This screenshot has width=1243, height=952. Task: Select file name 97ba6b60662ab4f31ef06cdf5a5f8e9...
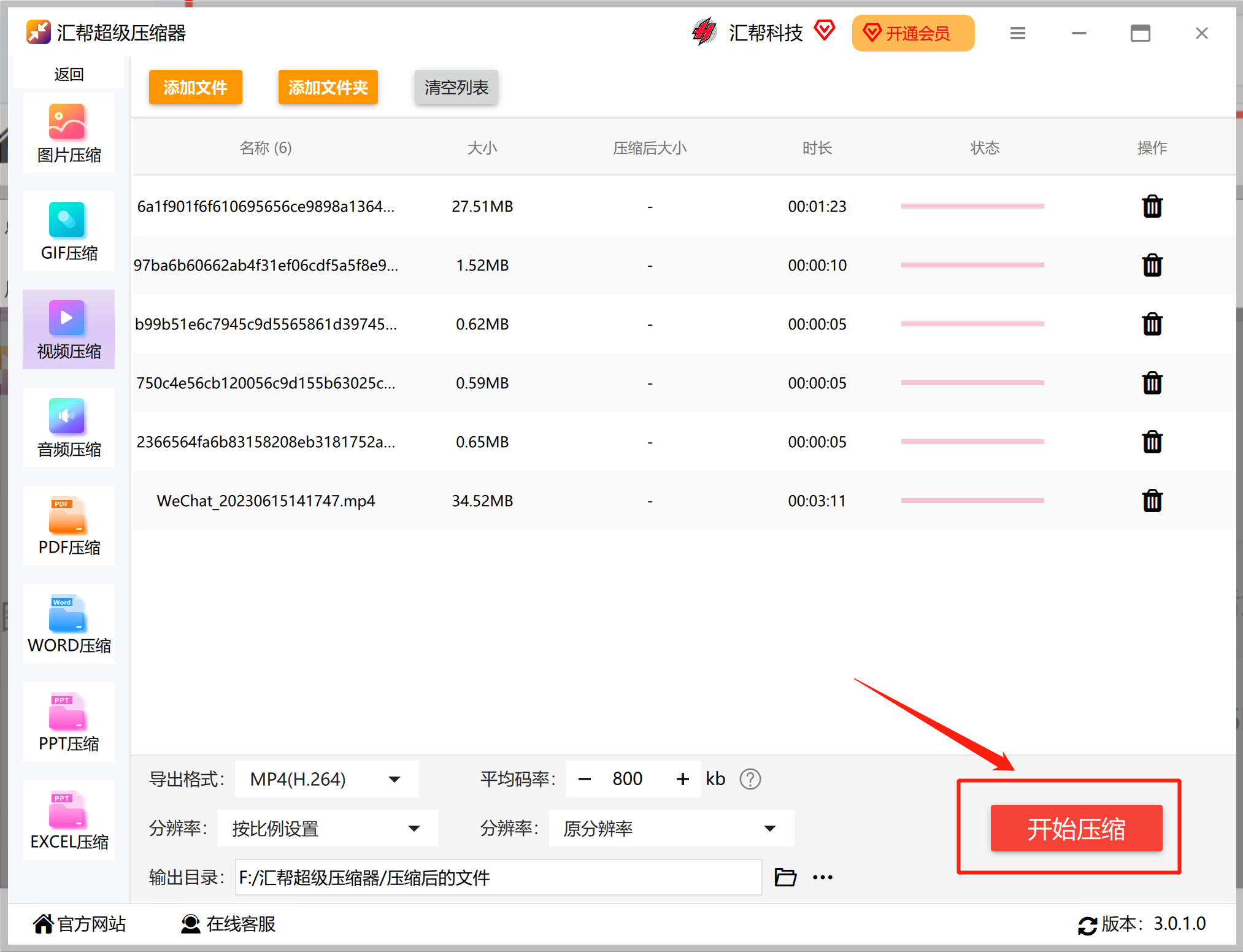(x=265, y=265)
